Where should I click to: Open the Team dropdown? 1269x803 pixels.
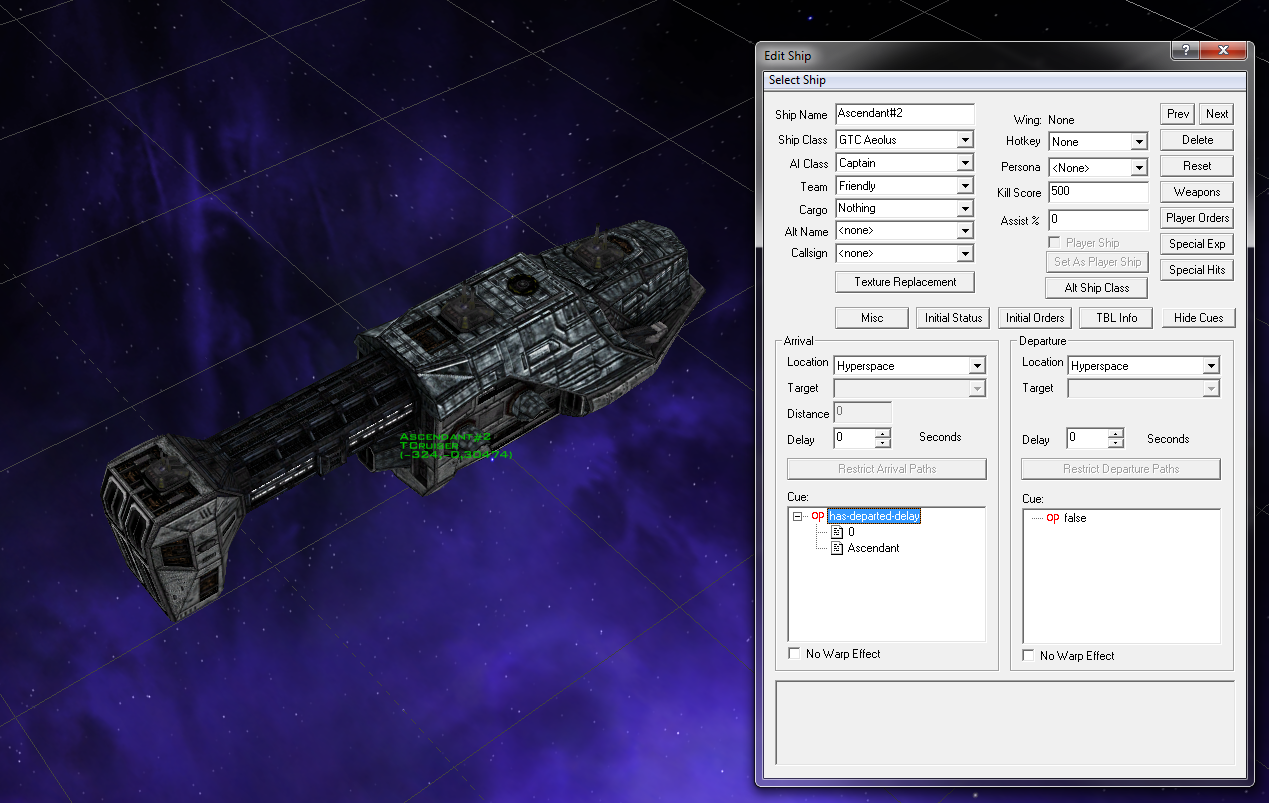964,186
